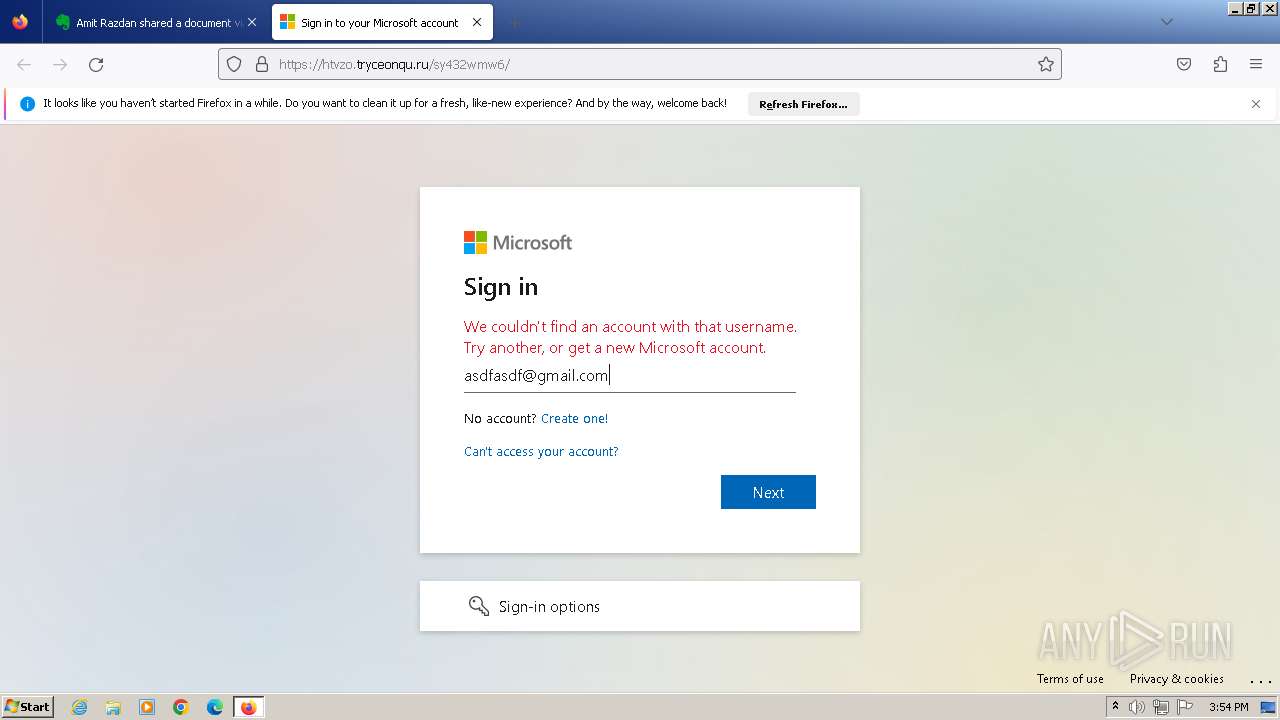This screenshot has height=720, width=1280.
Task: Click the Next button
Action: point(768,492)
